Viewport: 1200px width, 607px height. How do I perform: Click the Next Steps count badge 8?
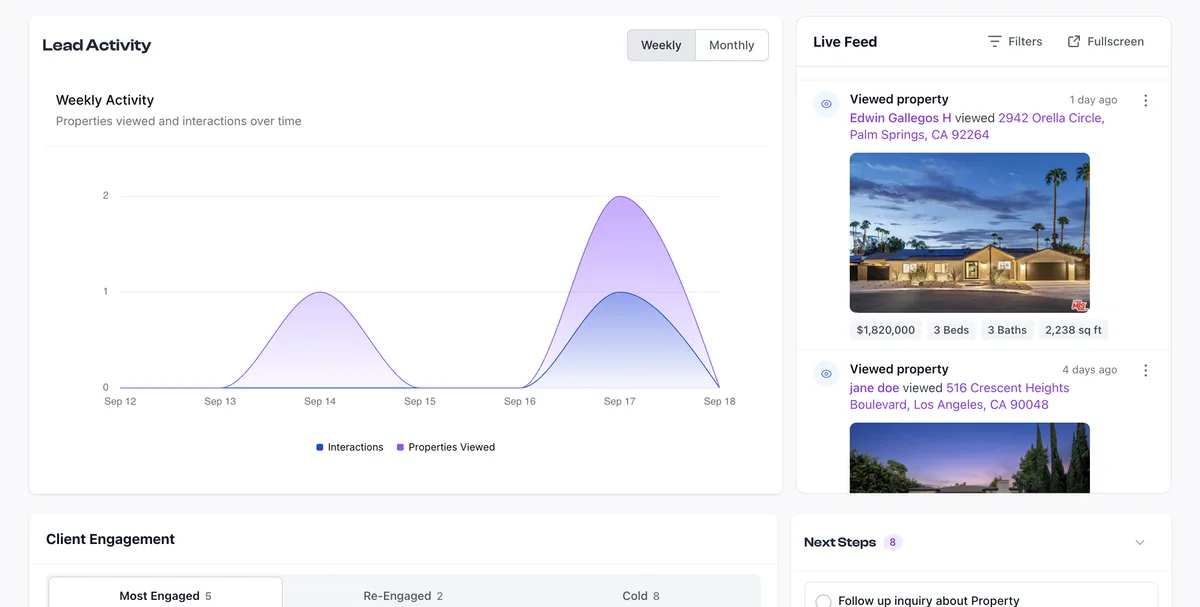click(892, 542)
